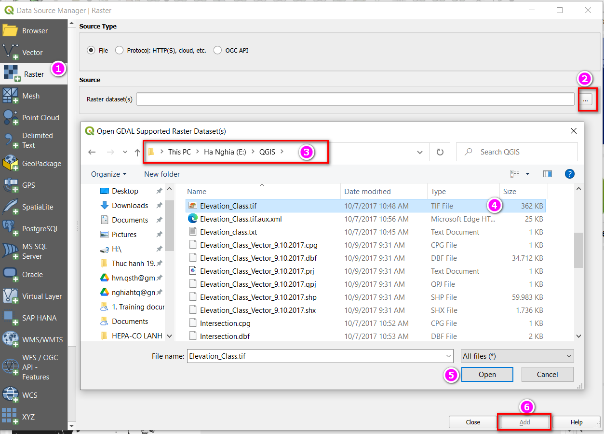Open recent locations dropdown arrow
This screenshot has width=604, height=434.
125,152
